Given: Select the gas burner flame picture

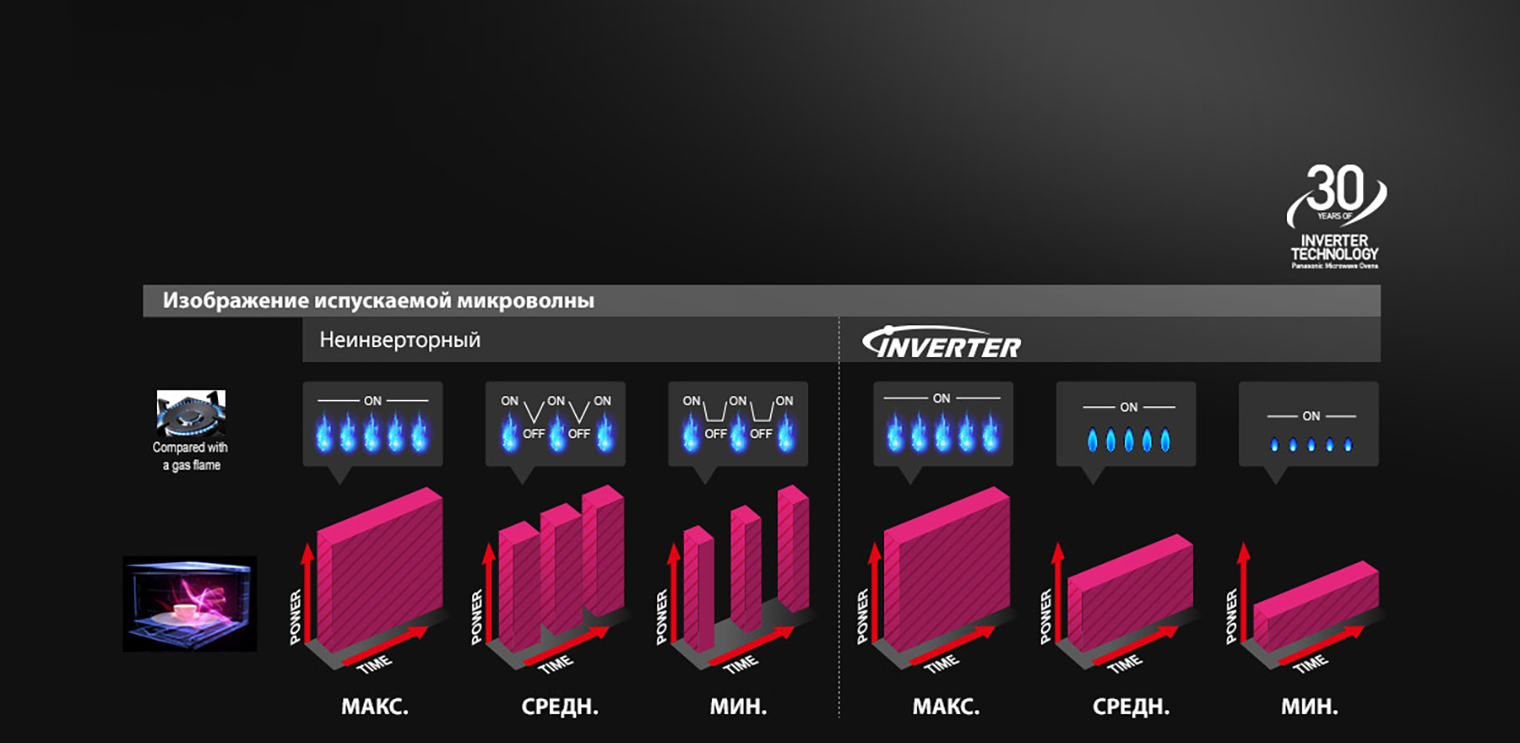Looking at the screenshot, I should (x=191, y=414).
